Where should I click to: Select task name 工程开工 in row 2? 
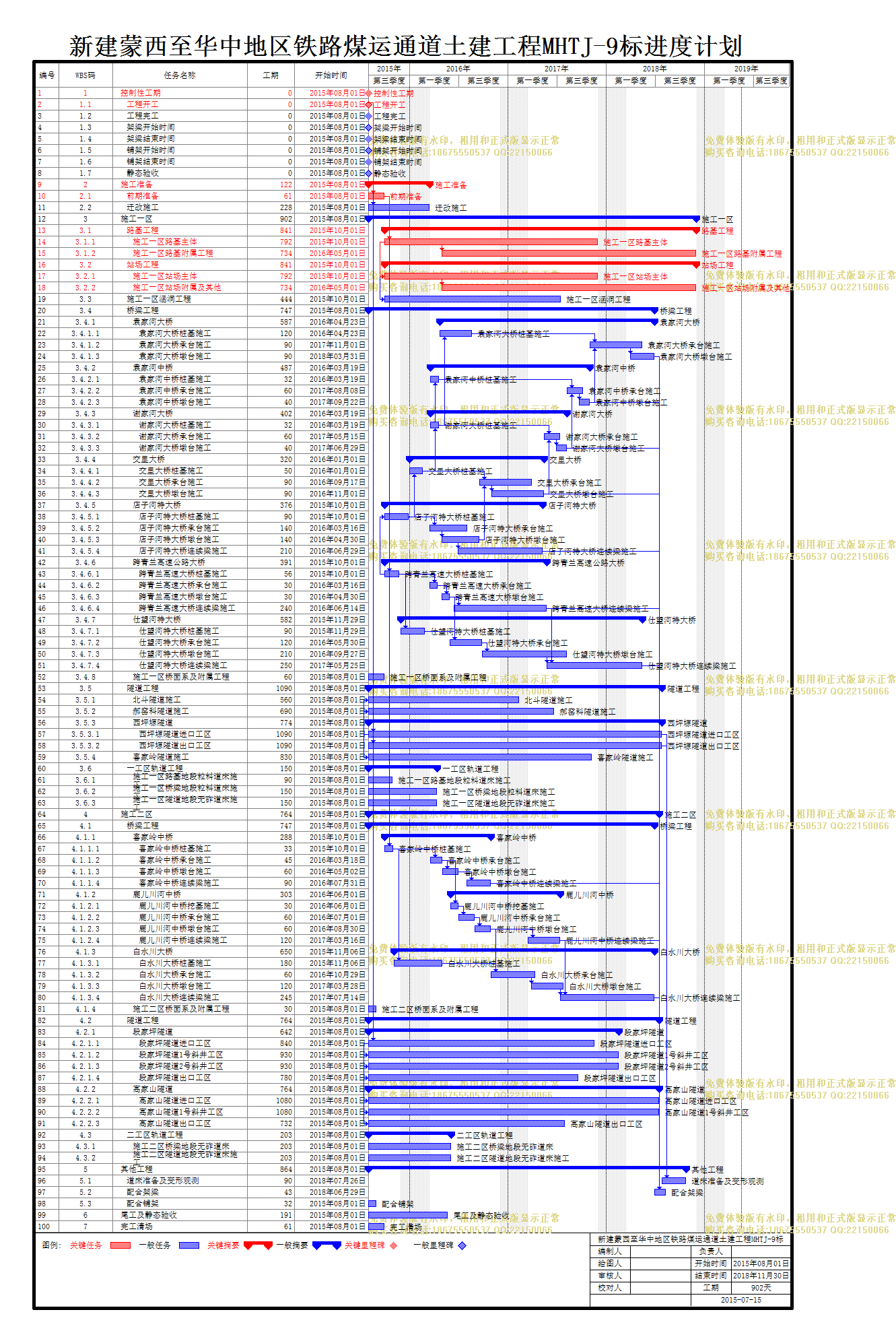pos(143,104)
